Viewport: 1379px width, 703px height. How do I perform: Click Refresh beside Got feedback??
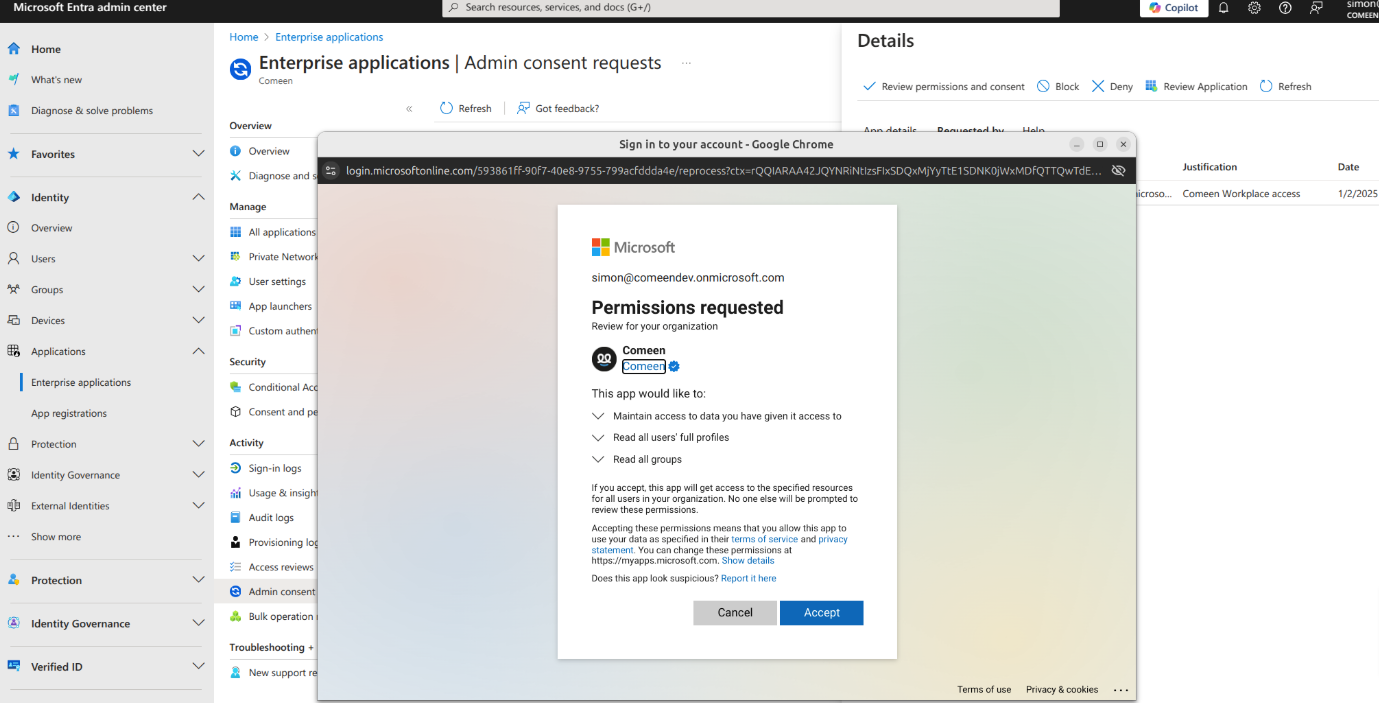466,108
